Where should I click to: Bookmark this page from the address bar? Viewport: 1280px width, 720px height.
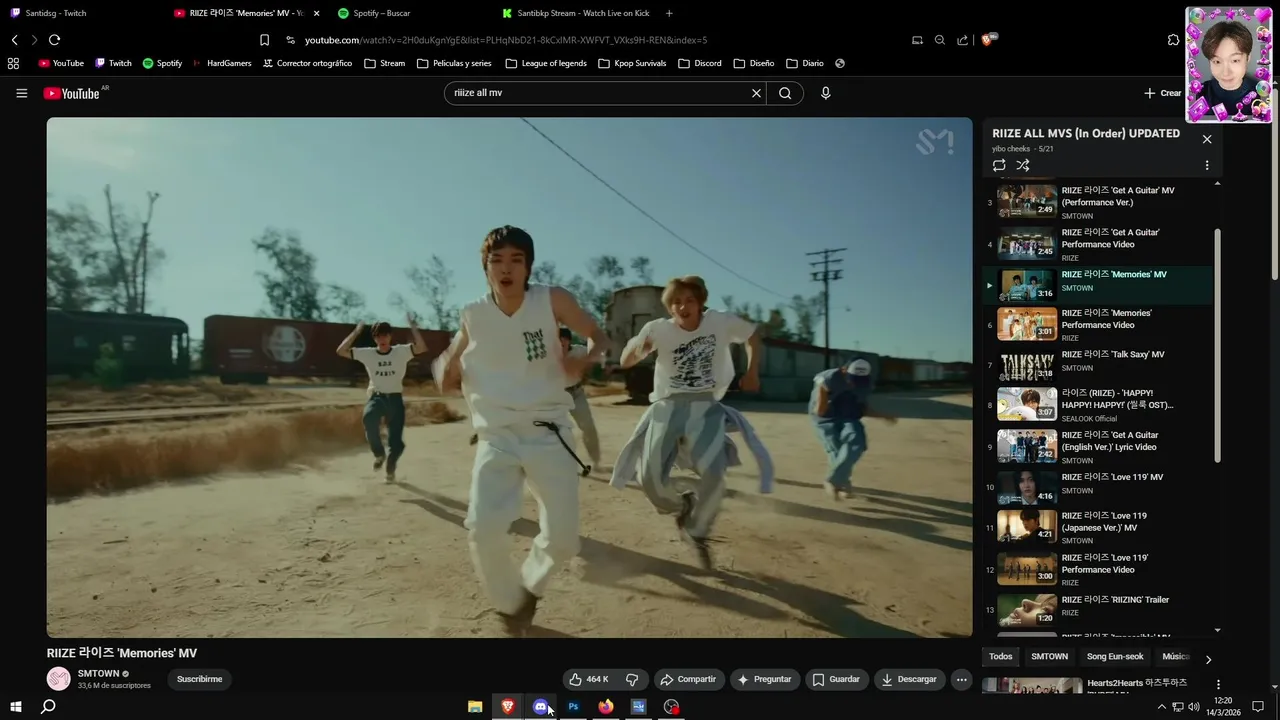click(264, 40)
